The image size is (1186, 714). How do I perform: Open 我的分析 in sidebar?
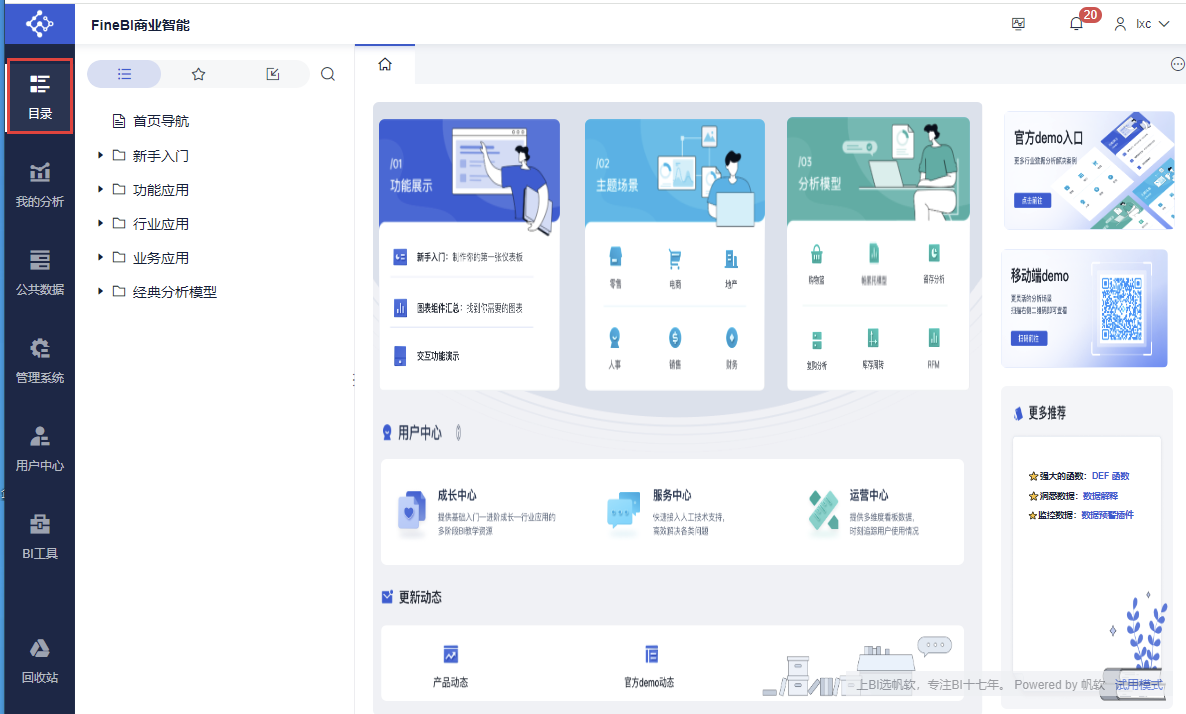pos(40,185)
